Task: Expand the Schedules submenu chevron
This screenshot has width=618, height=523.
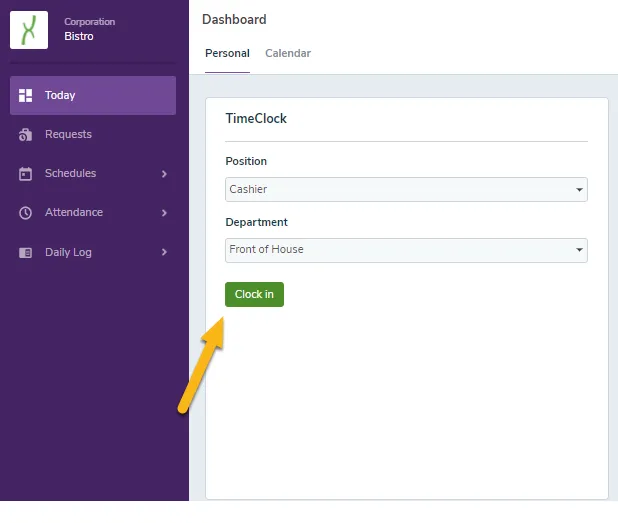Action: [164, 174]
